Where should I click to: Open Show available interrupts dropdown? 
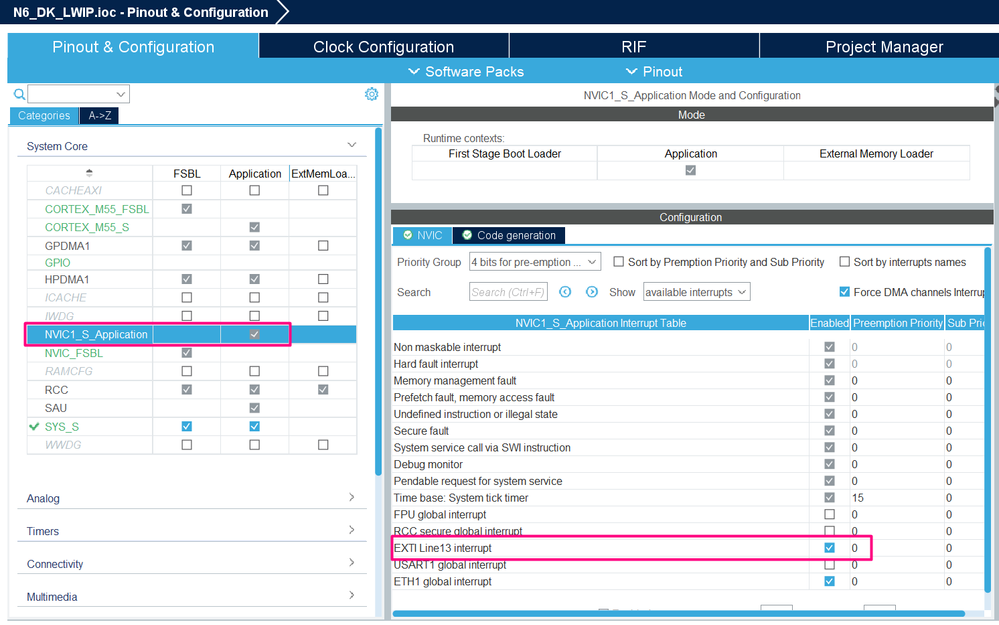(696, 292)
